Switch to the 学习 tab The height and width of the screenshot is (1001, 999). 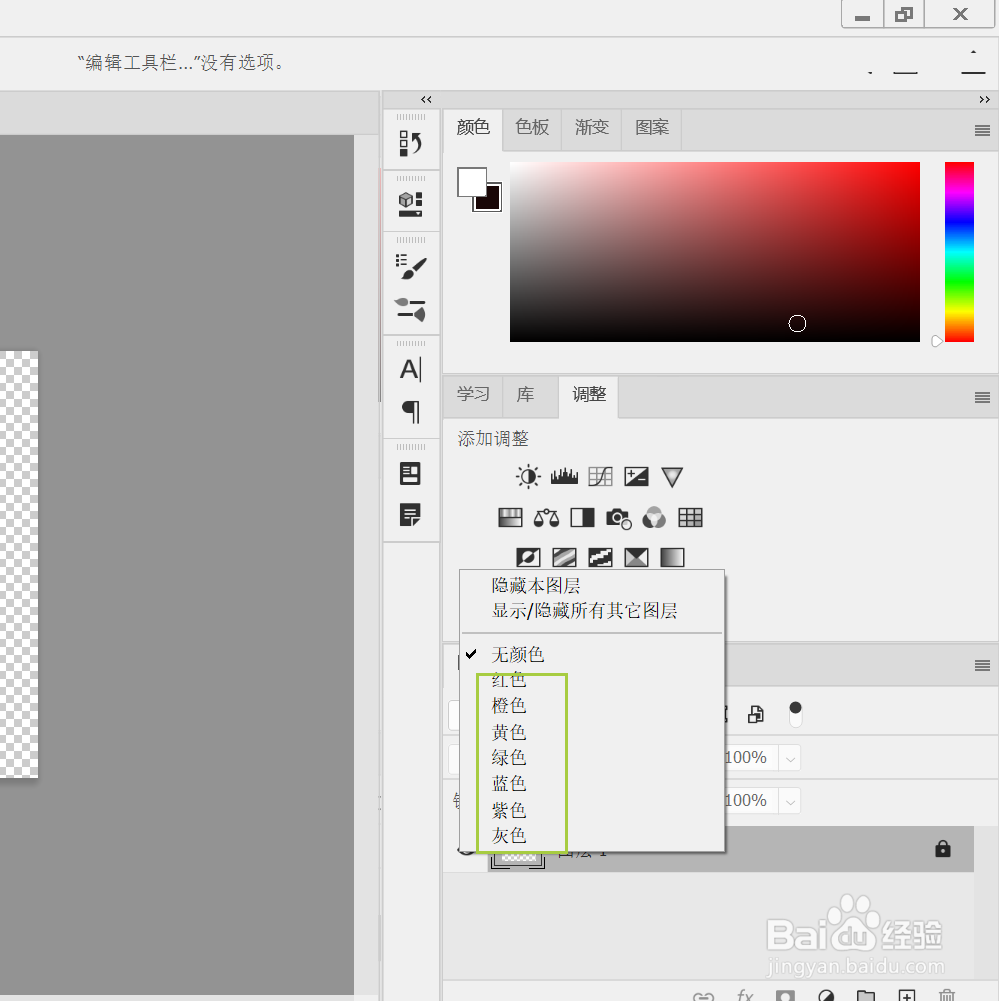pos(473,395)
